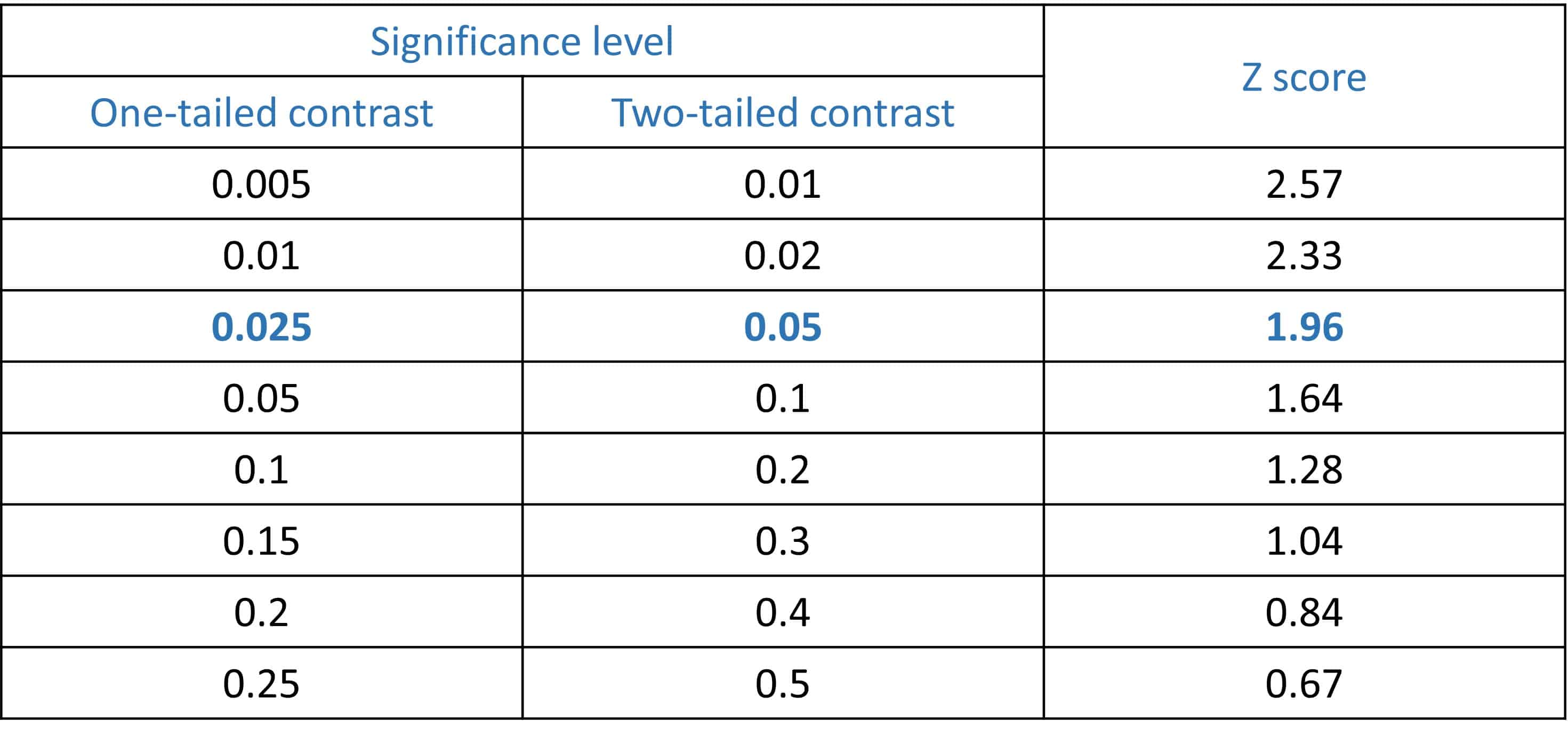Select the Z score value 0.67
This screenshot has width=1568, height=736.
[x=1304, y=684]
